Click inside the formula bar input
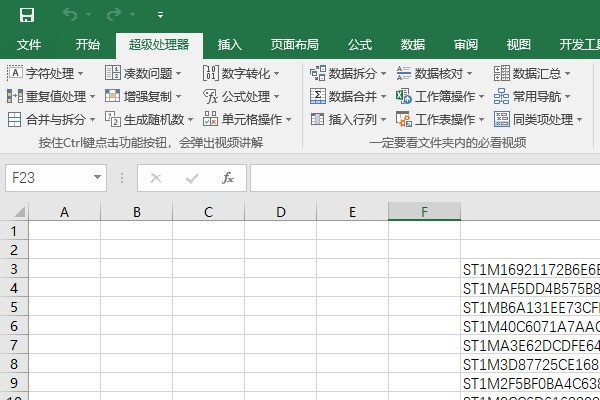 (x=420, y=178)
